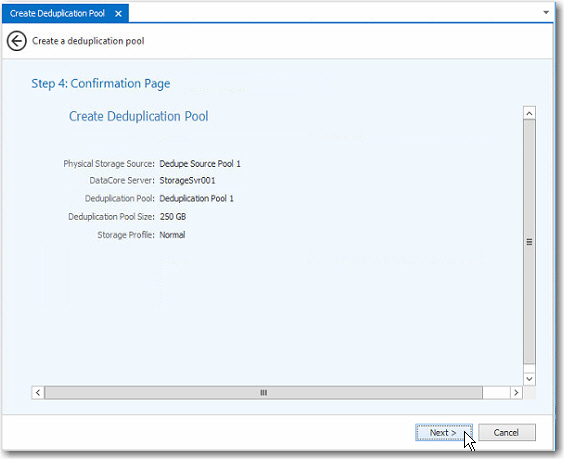Cancel the deduplication pool wizard
564x459 pixels.
[506, 432]
